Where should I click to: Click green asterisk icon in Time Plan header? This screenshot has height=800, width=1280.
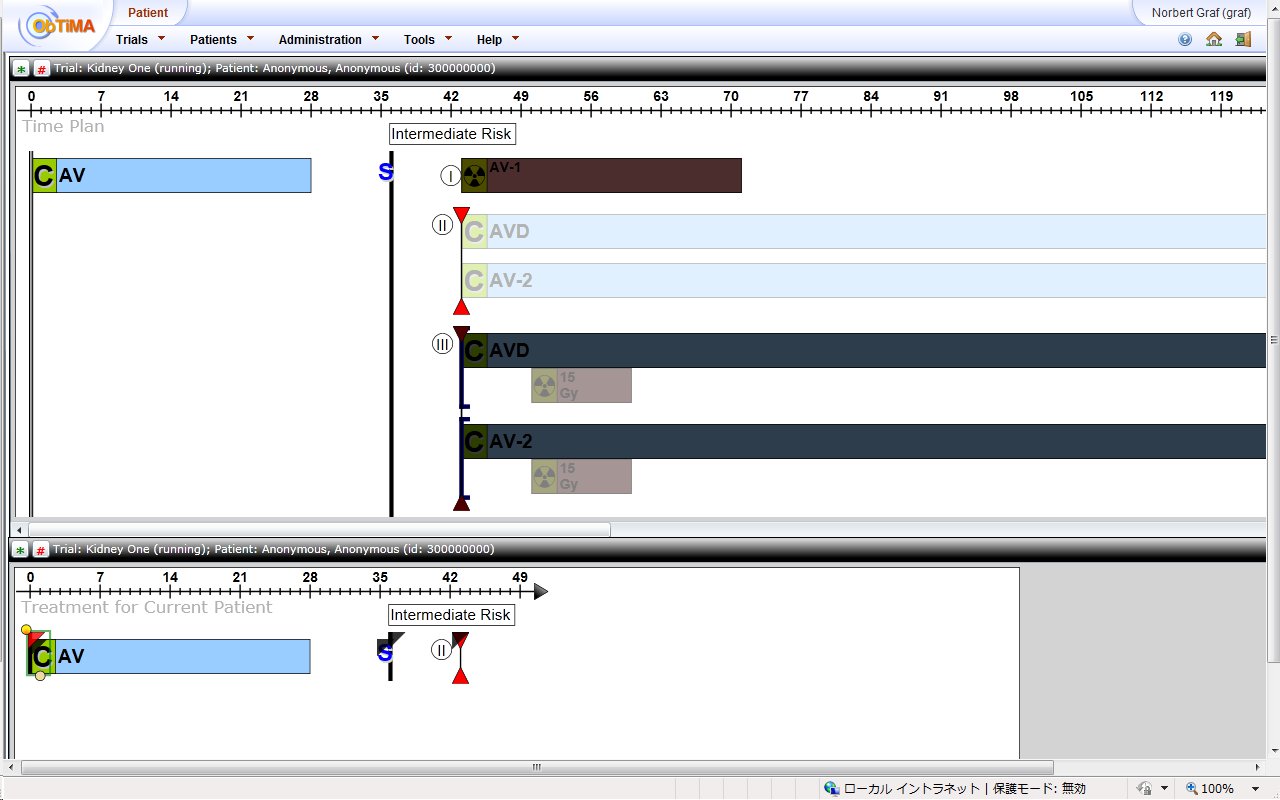click(21, 69)
